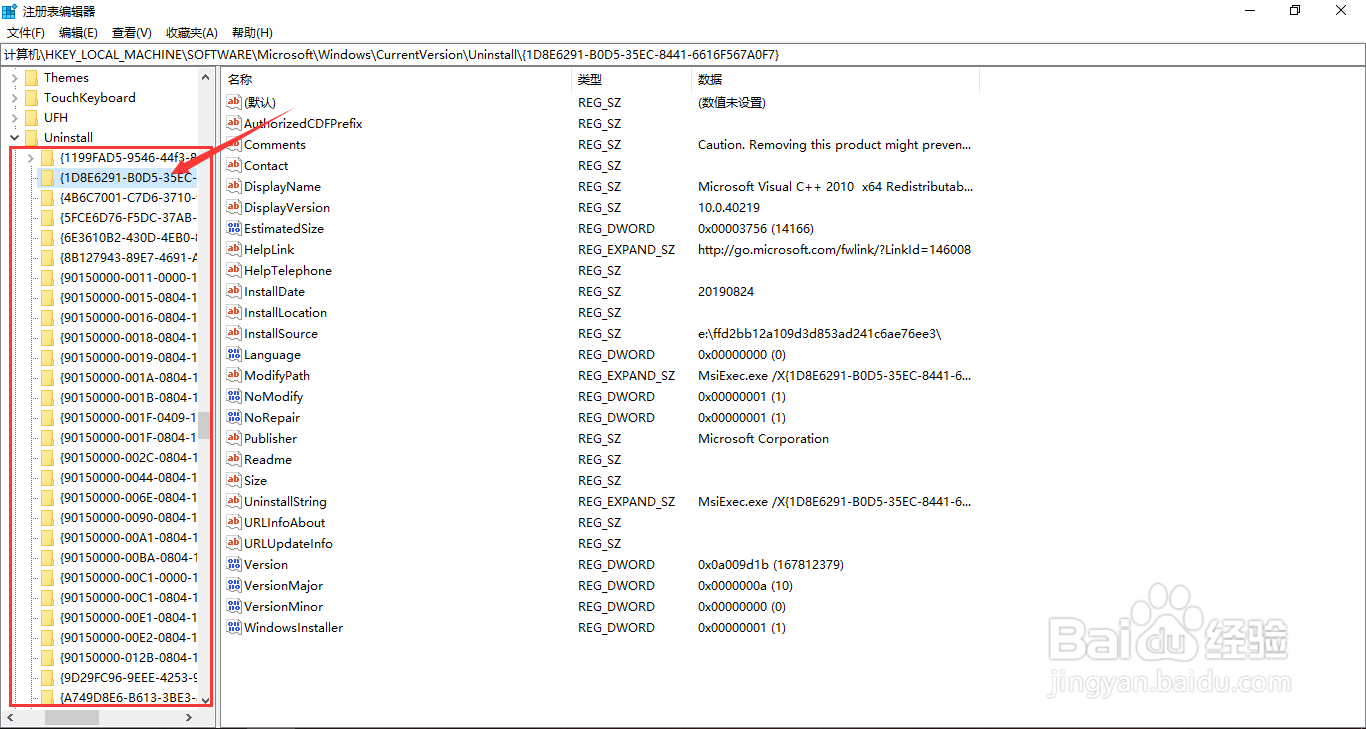
Task: Select the {90150000-012B-0804 key
Action: click(127, 657)
